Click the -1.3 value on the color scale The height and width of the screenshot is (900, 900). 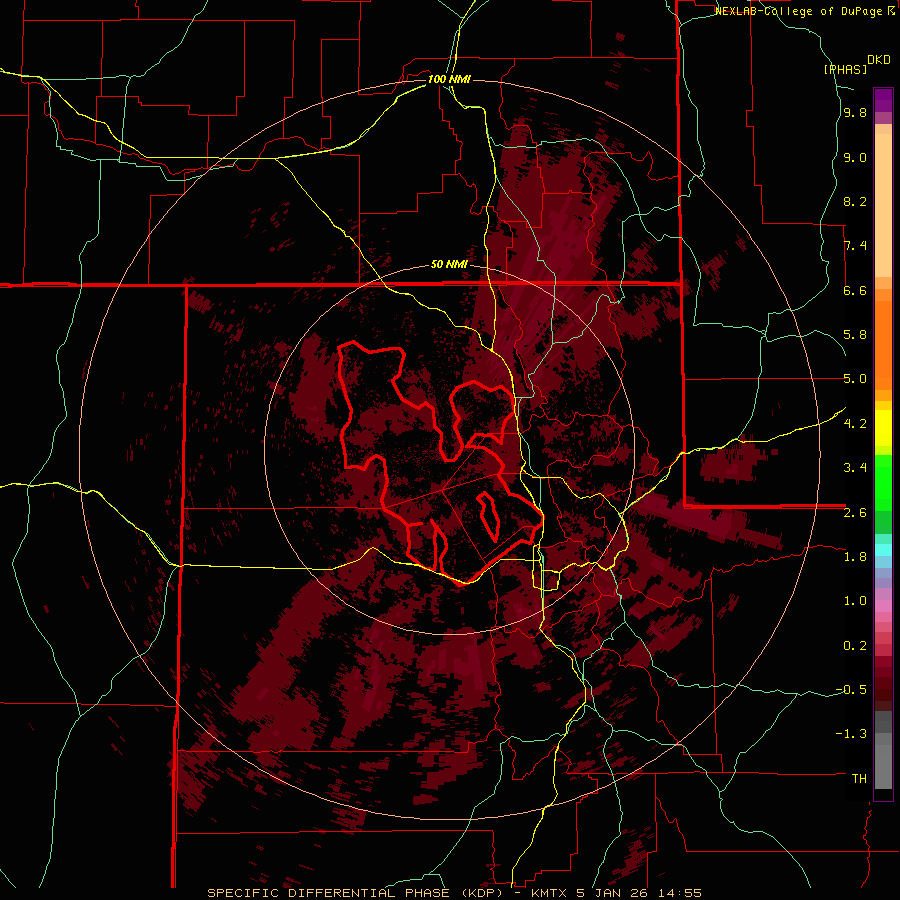click(x=851, y=734)
